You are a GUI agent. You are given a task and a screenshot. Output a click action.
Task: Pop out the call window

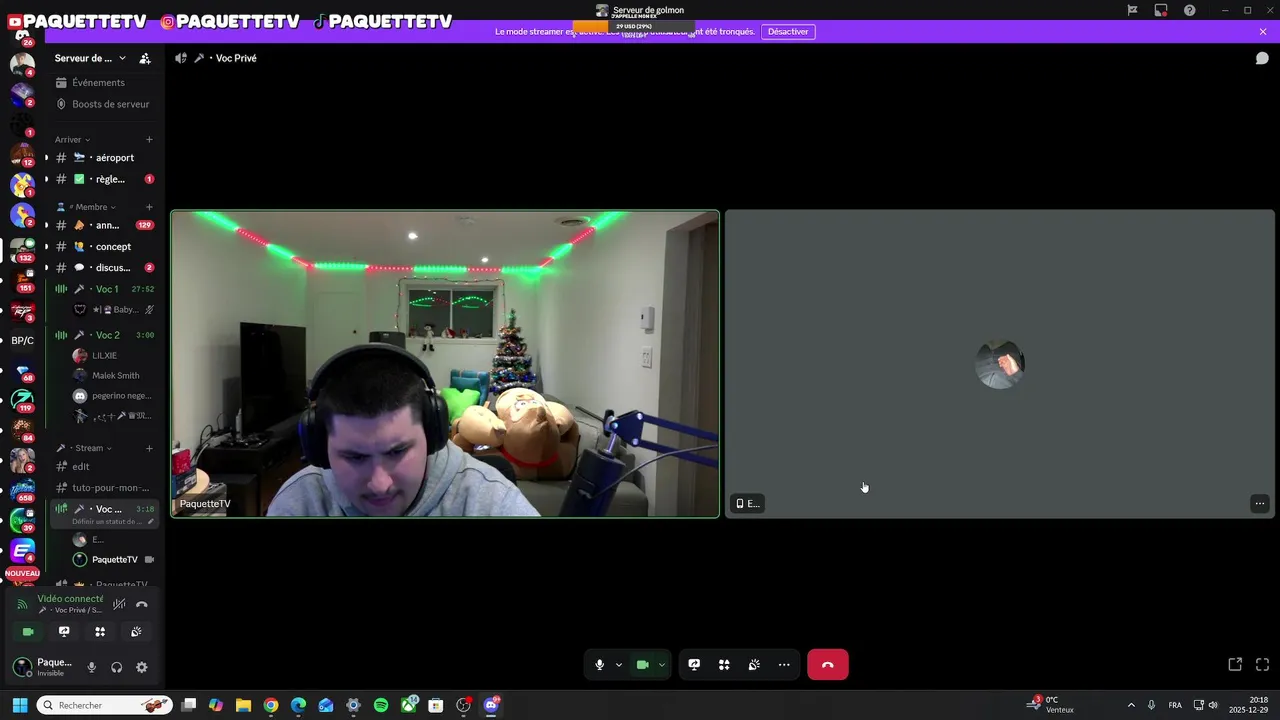(x=1235, y=665)
